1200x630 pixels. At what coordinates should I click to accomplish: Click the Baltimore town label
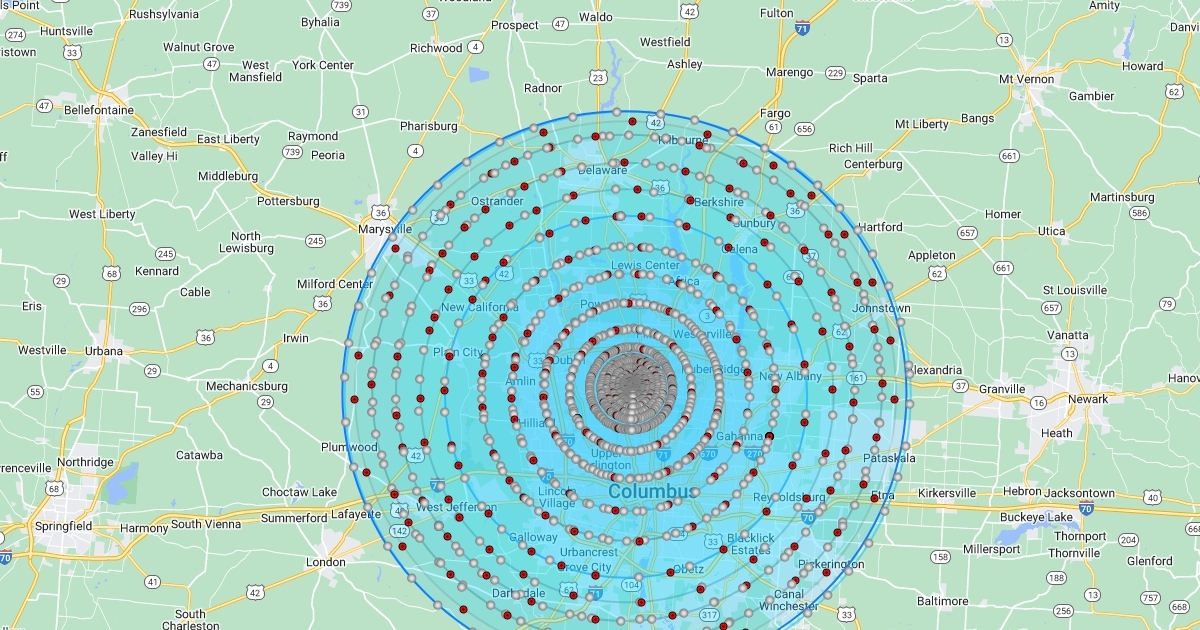[942, 601]
